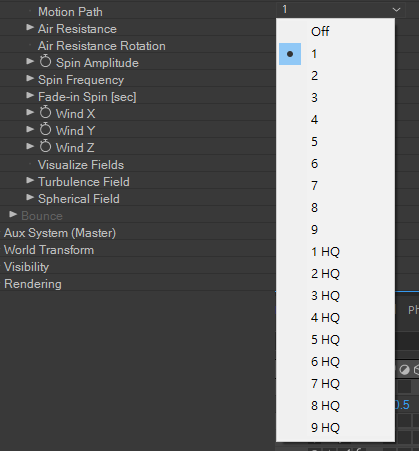Toggle the Spin Amplitude stopwatch icon
The image size is (419, 451).
point(45,62)
